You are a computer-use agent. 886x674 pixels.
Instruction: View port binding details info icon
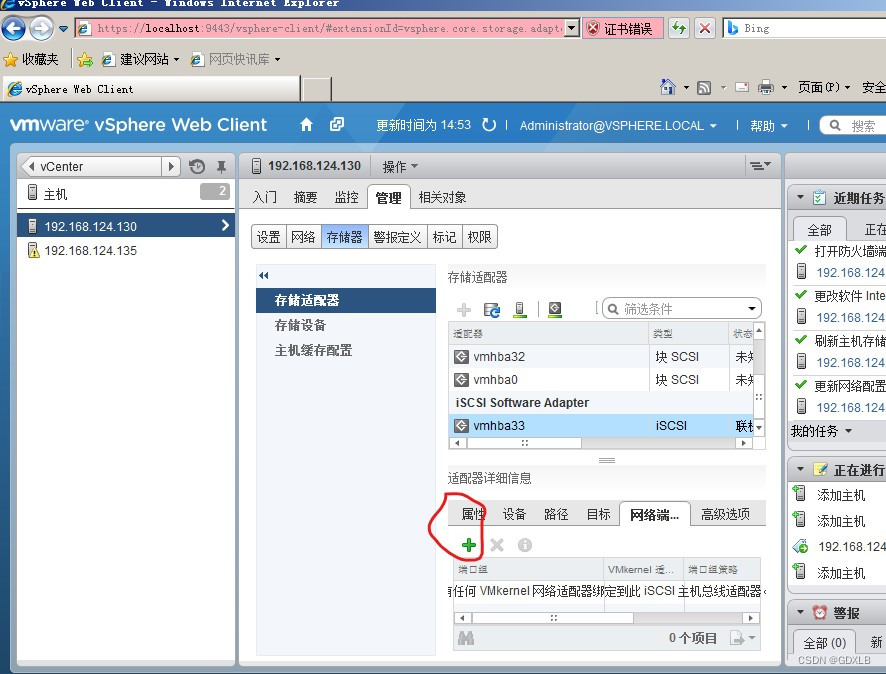coord(525,545)
